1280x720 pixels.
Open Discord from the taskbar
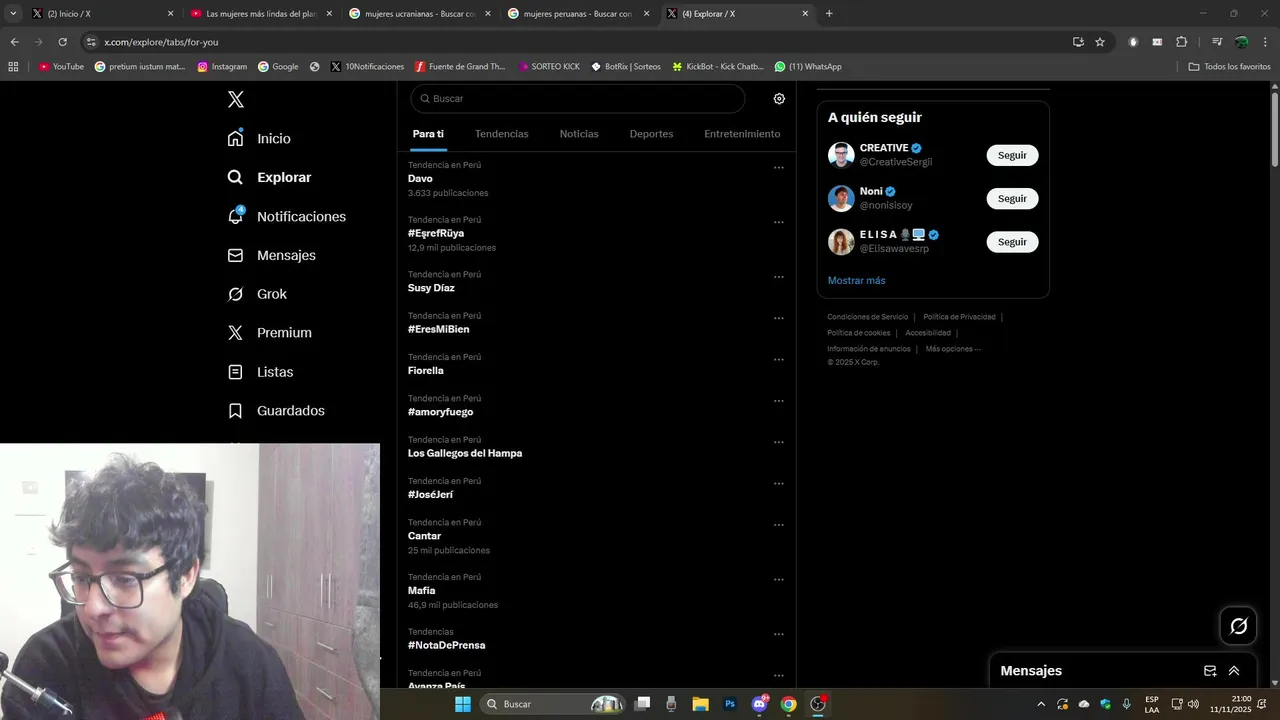click(x=759, y=704)
